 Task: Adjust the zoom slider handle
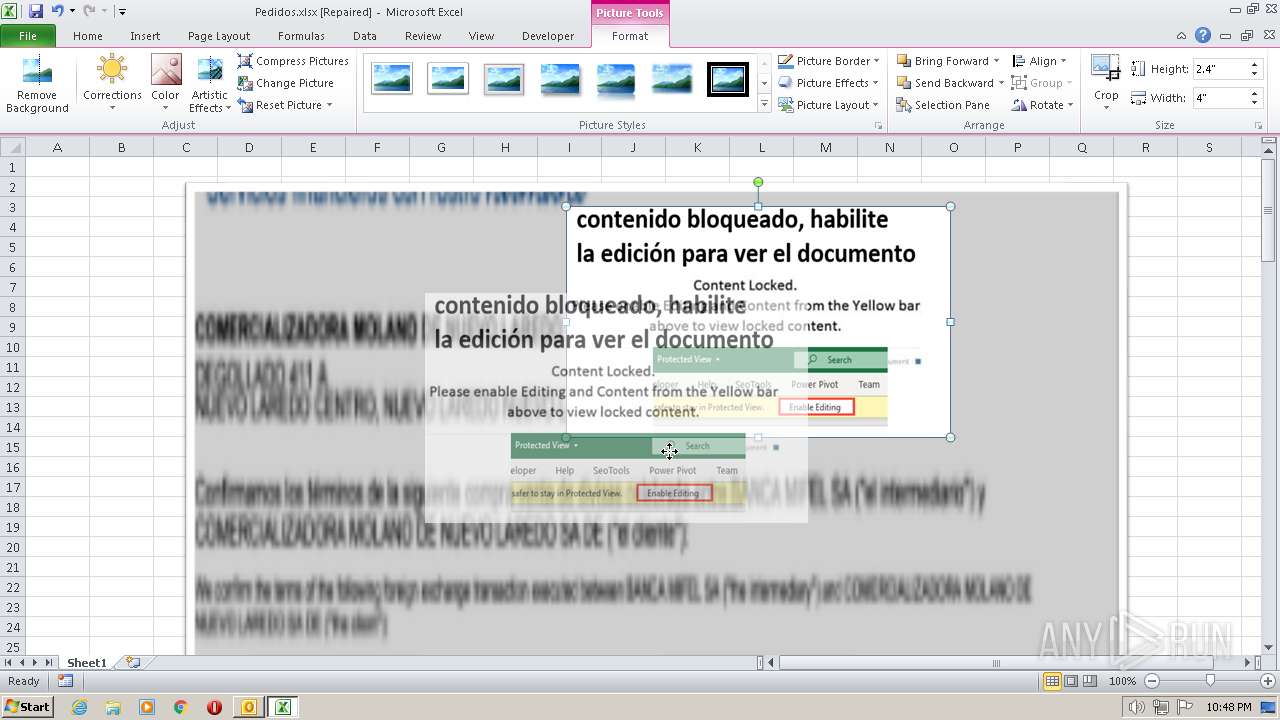tap(1209, 681)
